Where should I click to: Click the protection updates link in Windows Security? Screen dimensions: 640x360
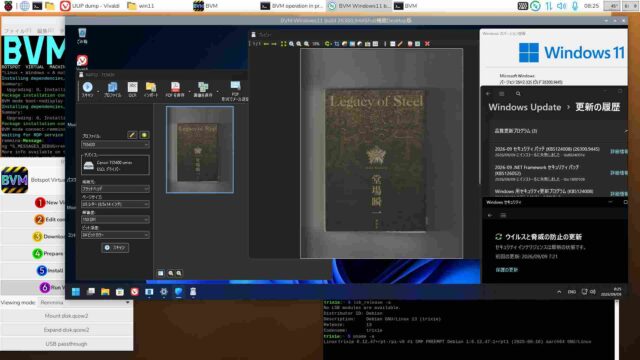point(507,270)
